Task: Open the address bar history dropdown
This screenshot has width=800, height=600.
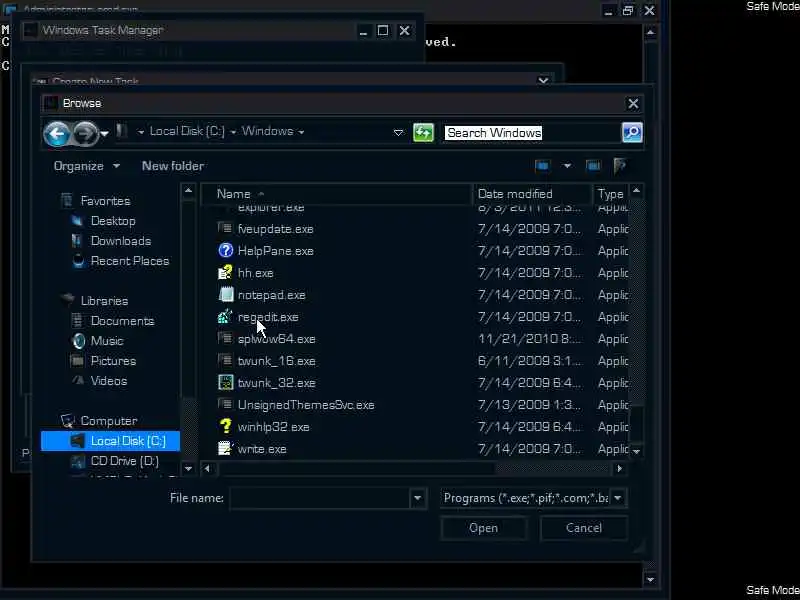Action: (398, 133)
